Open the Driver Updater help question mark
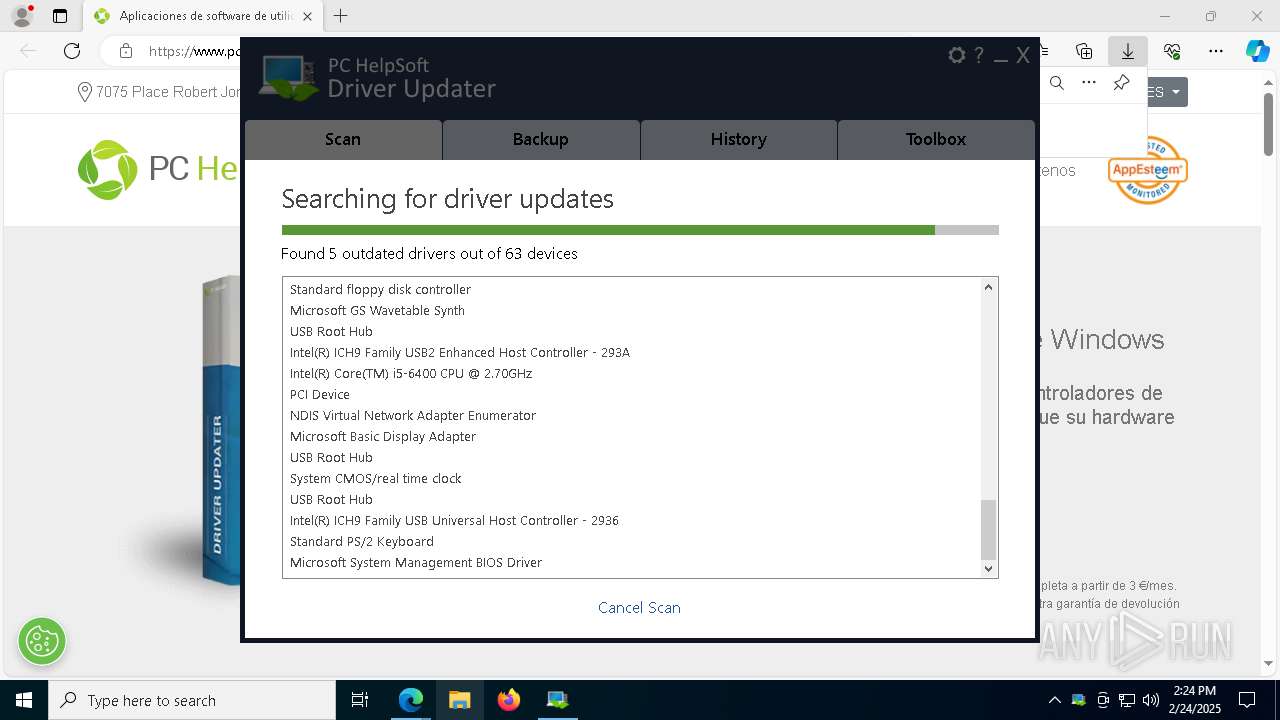 979,55
